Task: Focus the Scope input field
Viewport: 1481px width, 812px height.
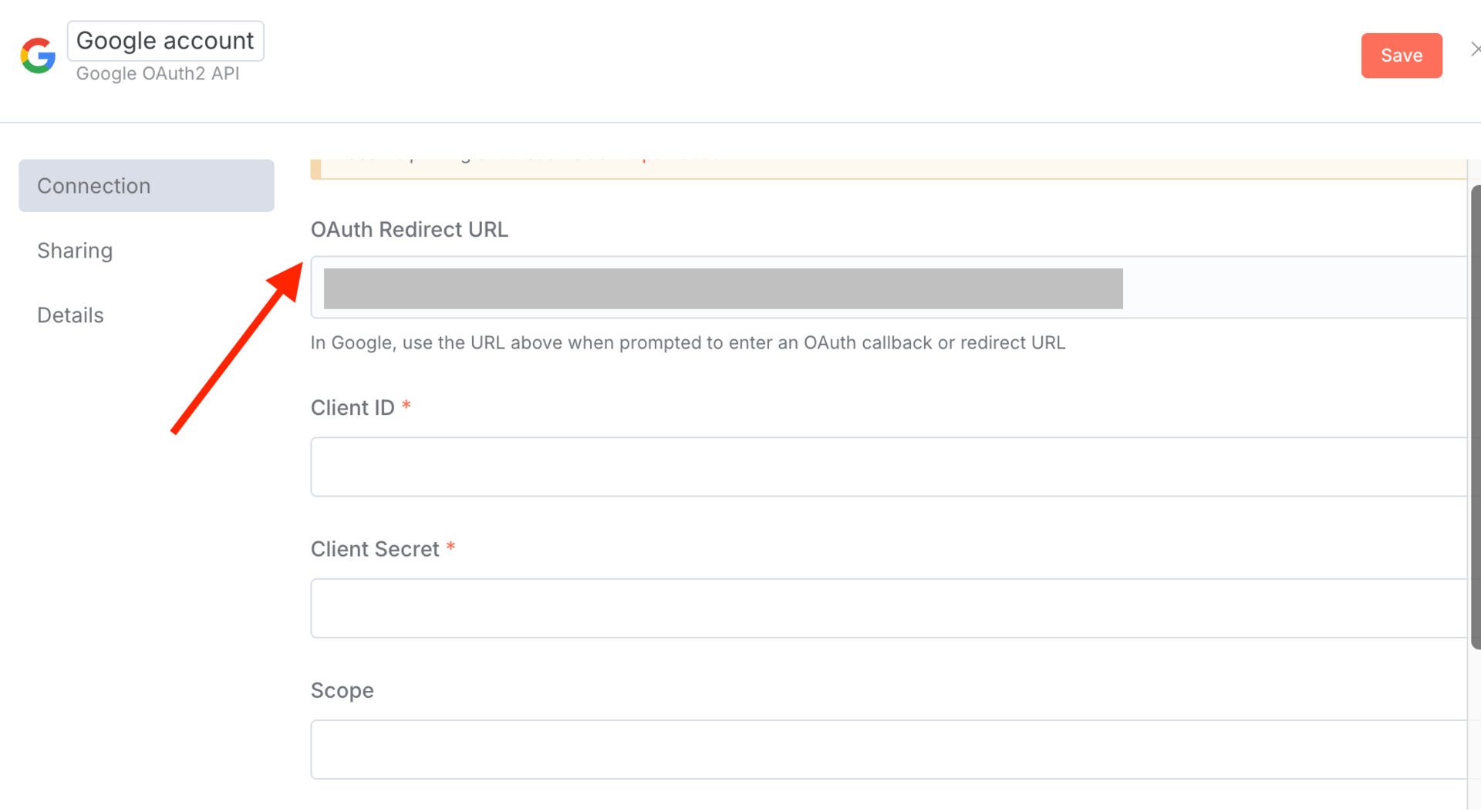Action: pyautogui.click(x=889, y=750)
